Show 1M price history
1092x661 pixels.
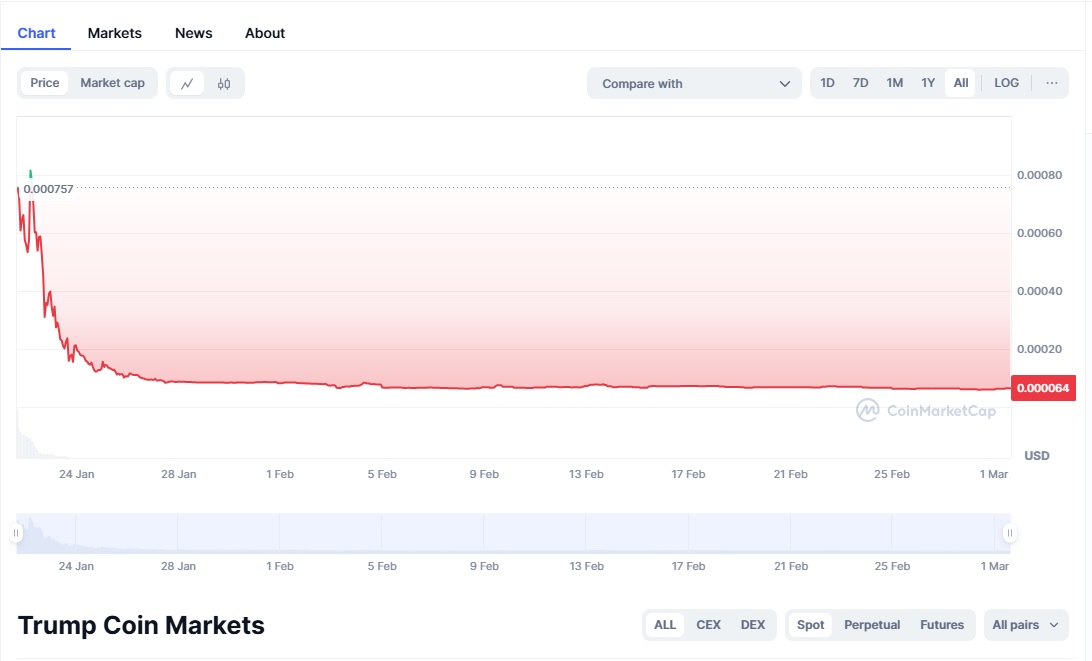pyautogui.click(x=894, y=83)
